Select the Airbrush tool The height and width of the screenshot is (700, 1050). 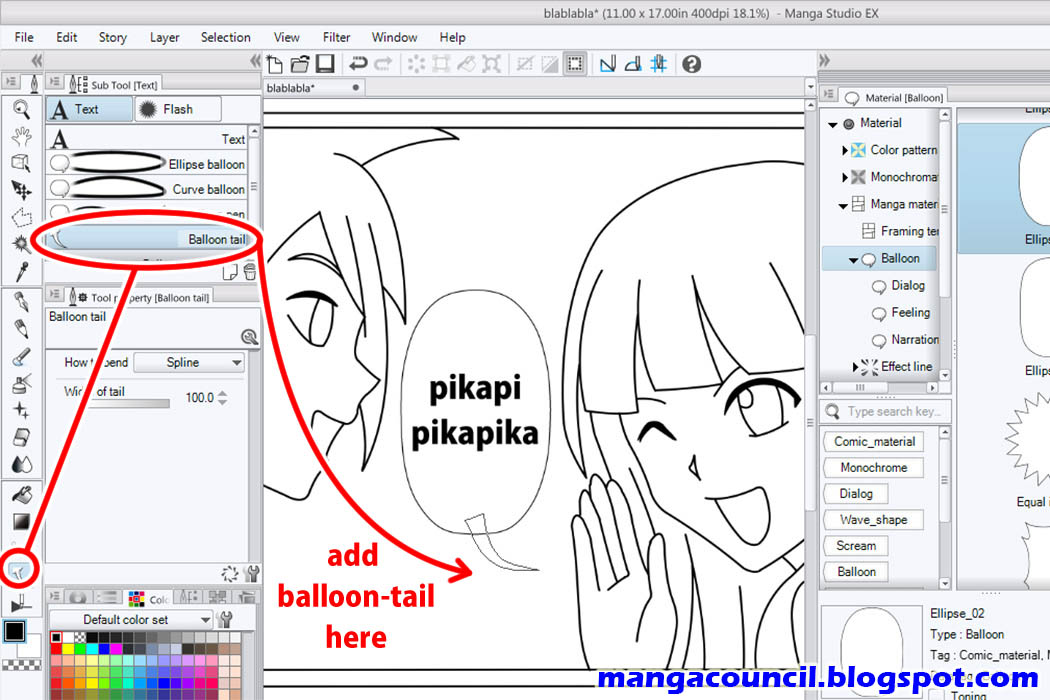coord(21,383)
